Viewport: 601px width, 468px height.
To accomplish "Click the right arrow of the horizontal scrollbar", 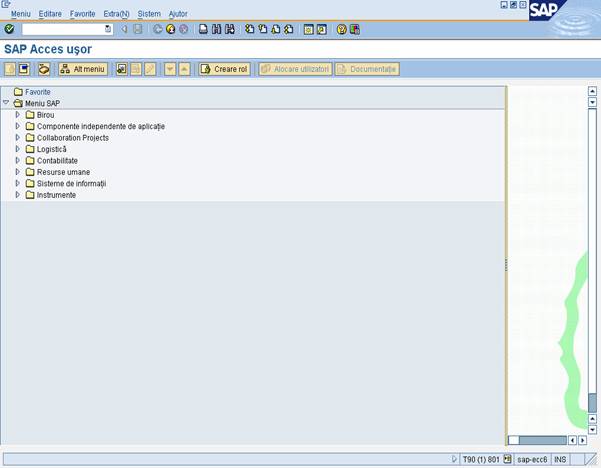I will (583, 440).
